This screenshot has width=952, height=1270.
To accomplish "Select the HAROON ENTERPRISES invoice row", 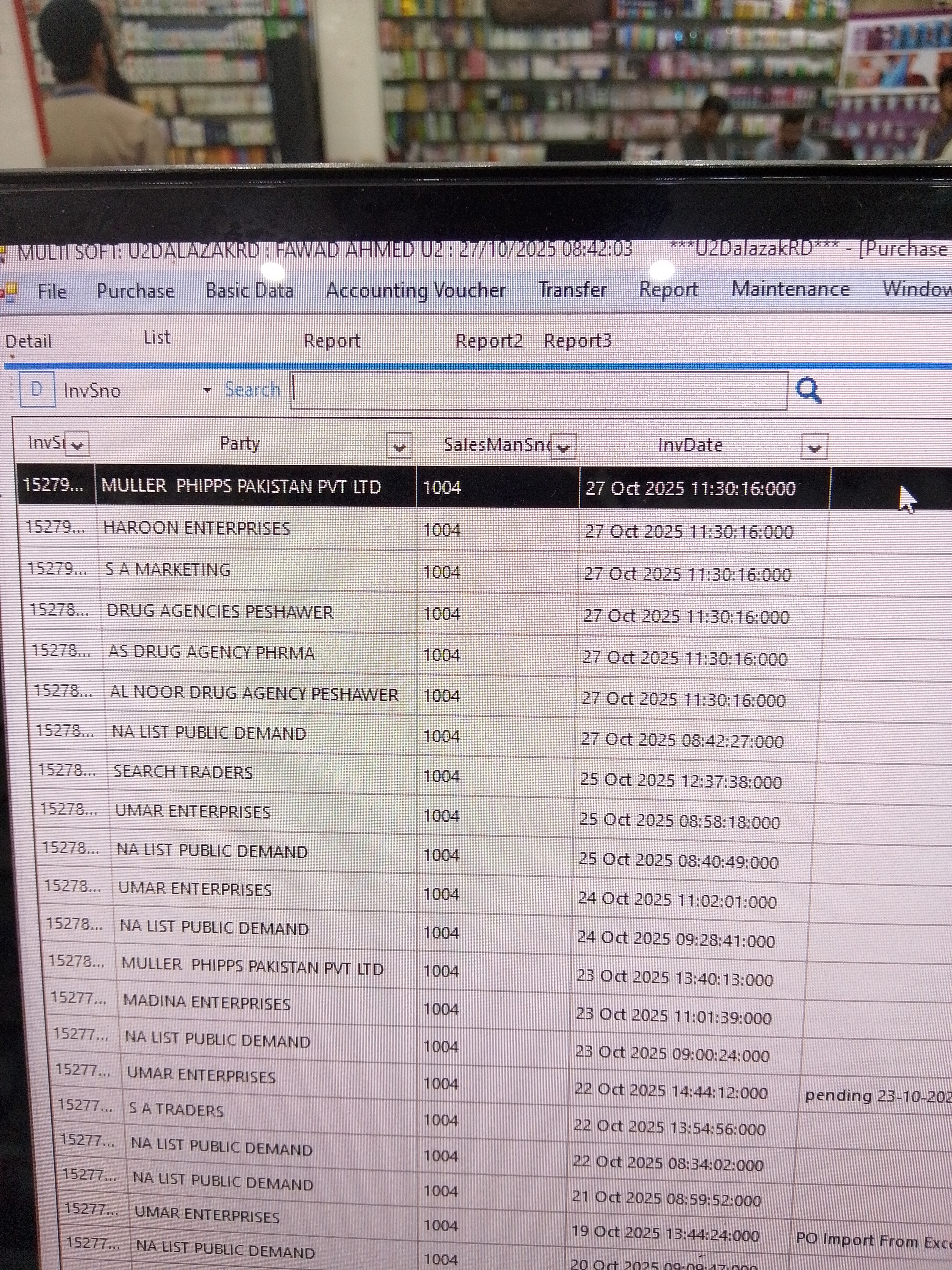I will click(x=196, y=528).
